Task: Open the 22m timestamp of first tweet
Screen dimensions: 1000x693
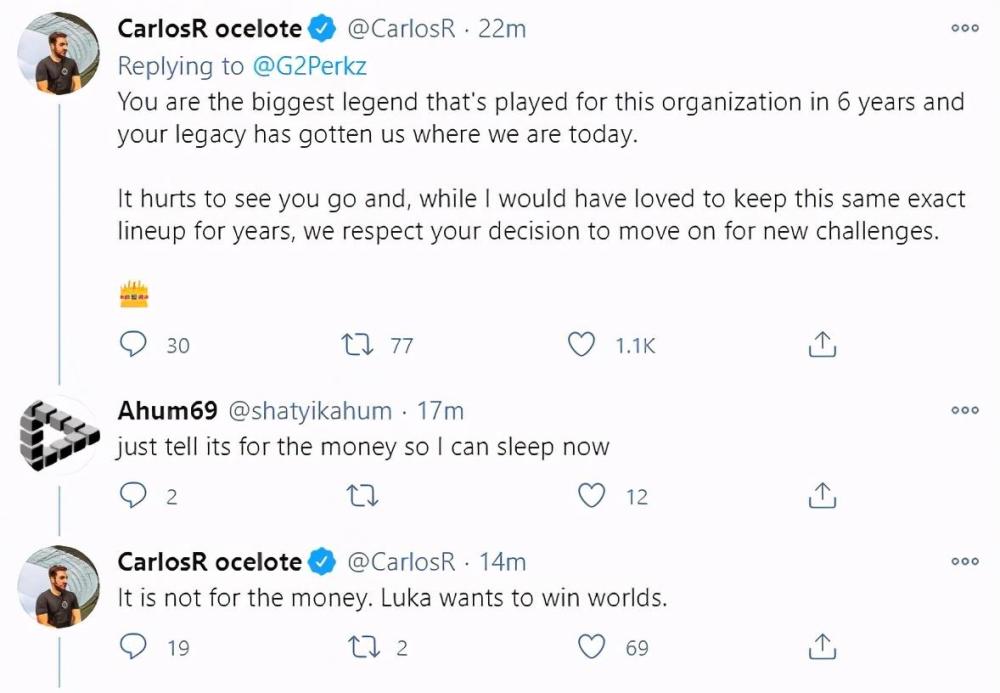Action: coord(502,29)
